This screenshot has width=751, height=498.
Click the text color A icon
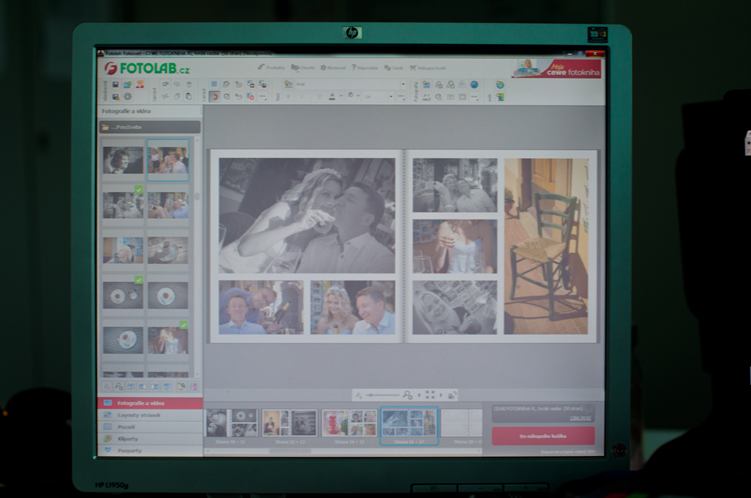[x=332, y=97]
